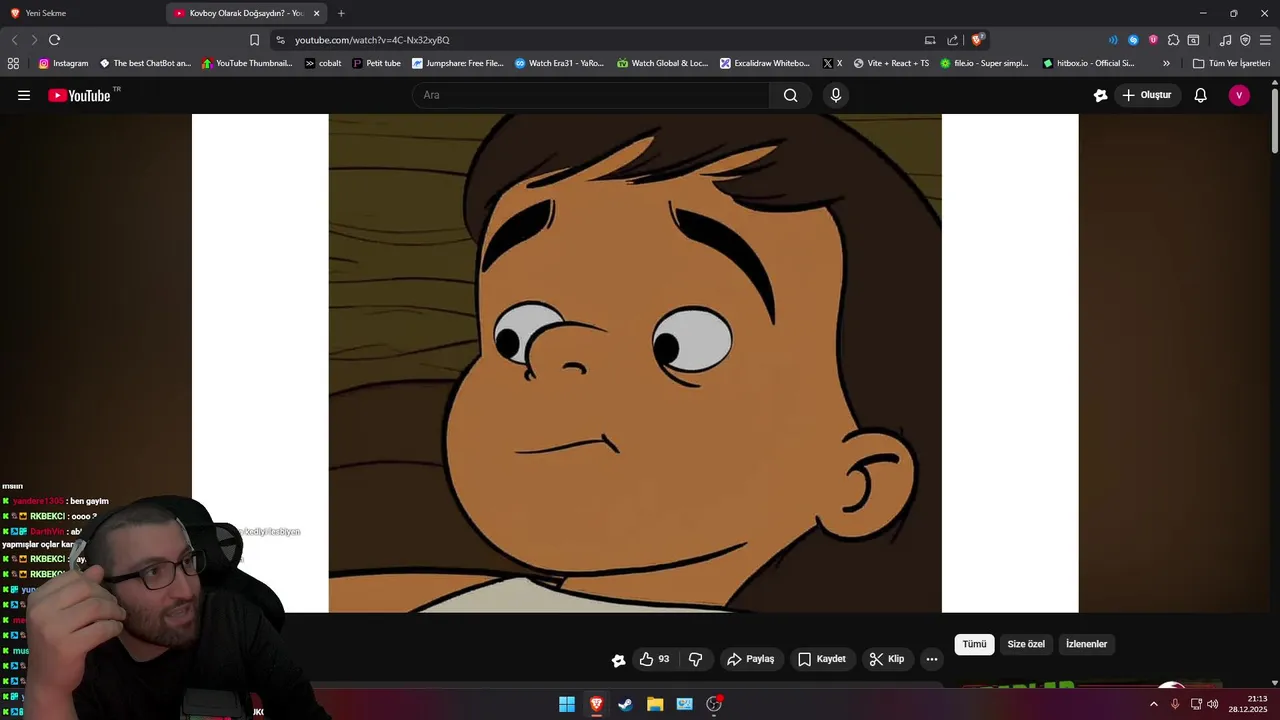Open the apps grid in bookmarks bar

[13, 63]
